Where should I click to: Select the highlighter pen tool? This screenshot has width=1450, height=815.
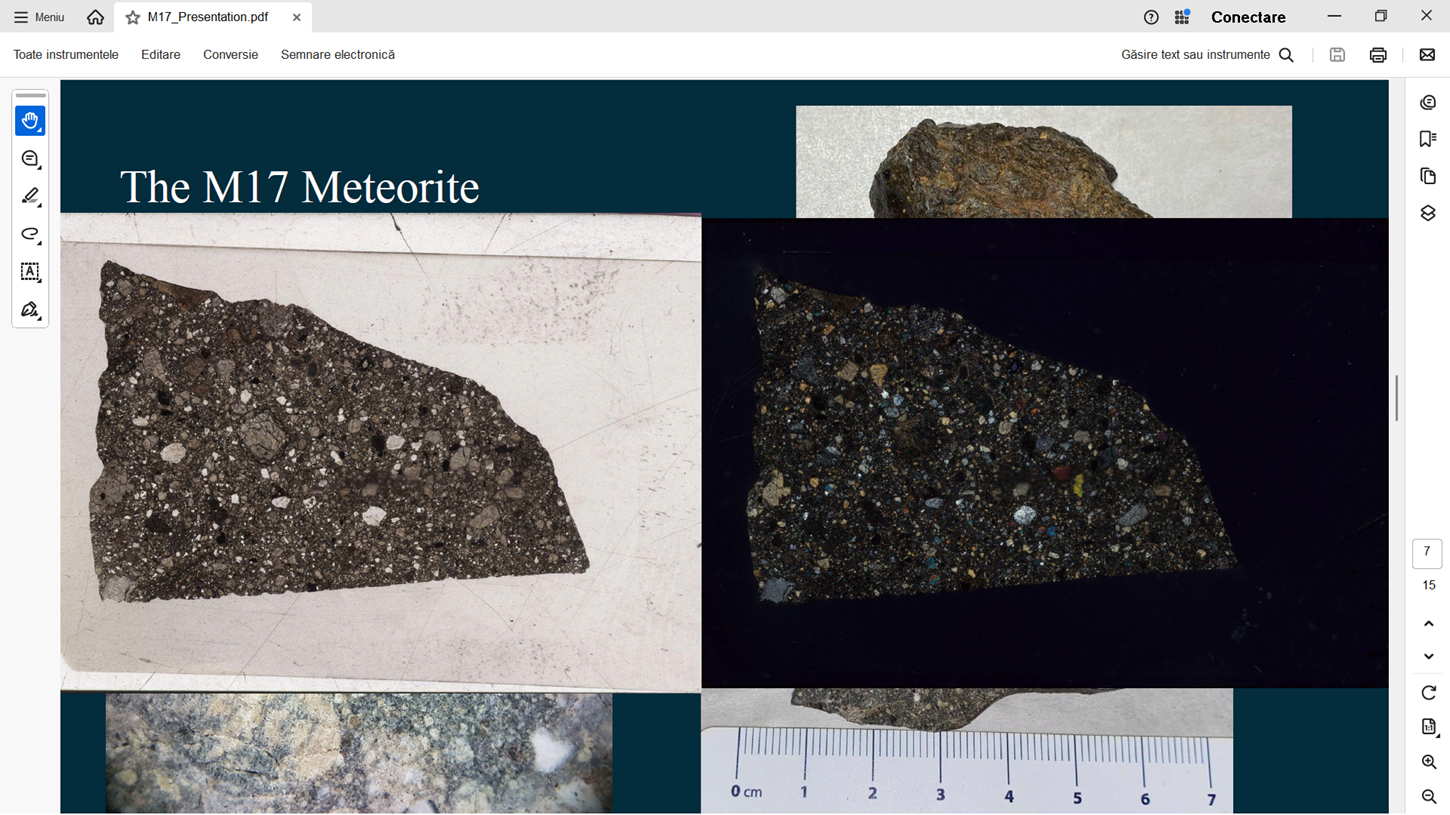point(30,196)
